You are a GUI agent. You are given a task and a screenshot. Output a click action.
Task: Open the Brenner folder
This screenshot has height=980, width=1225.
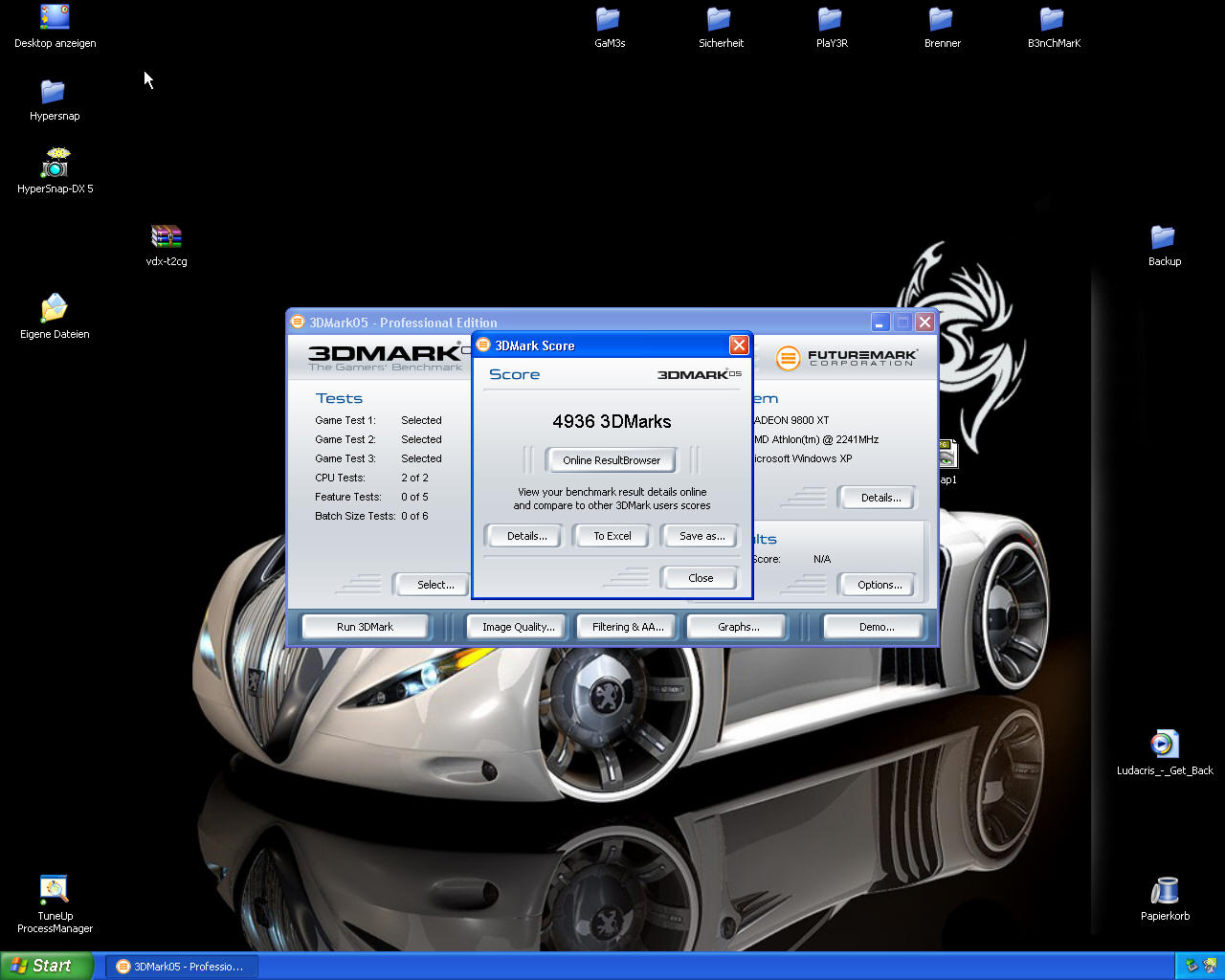(x=942, y=19)
